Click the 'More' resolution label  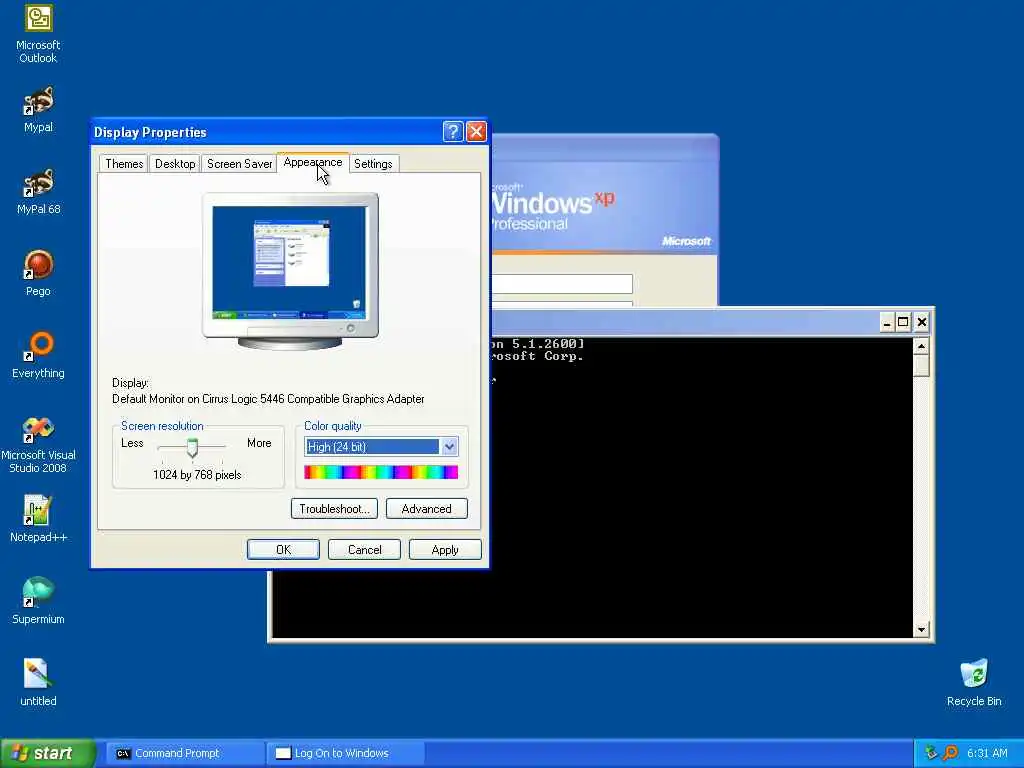coord(259,443)
